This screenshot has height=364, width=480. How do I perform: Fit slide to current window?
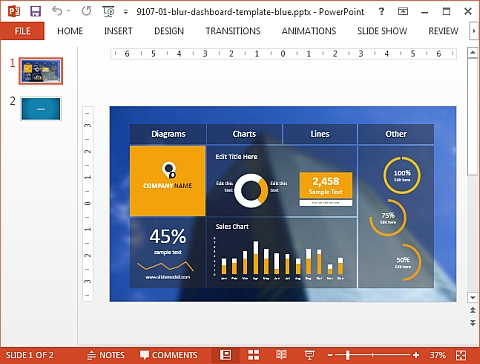pos(461,355)
